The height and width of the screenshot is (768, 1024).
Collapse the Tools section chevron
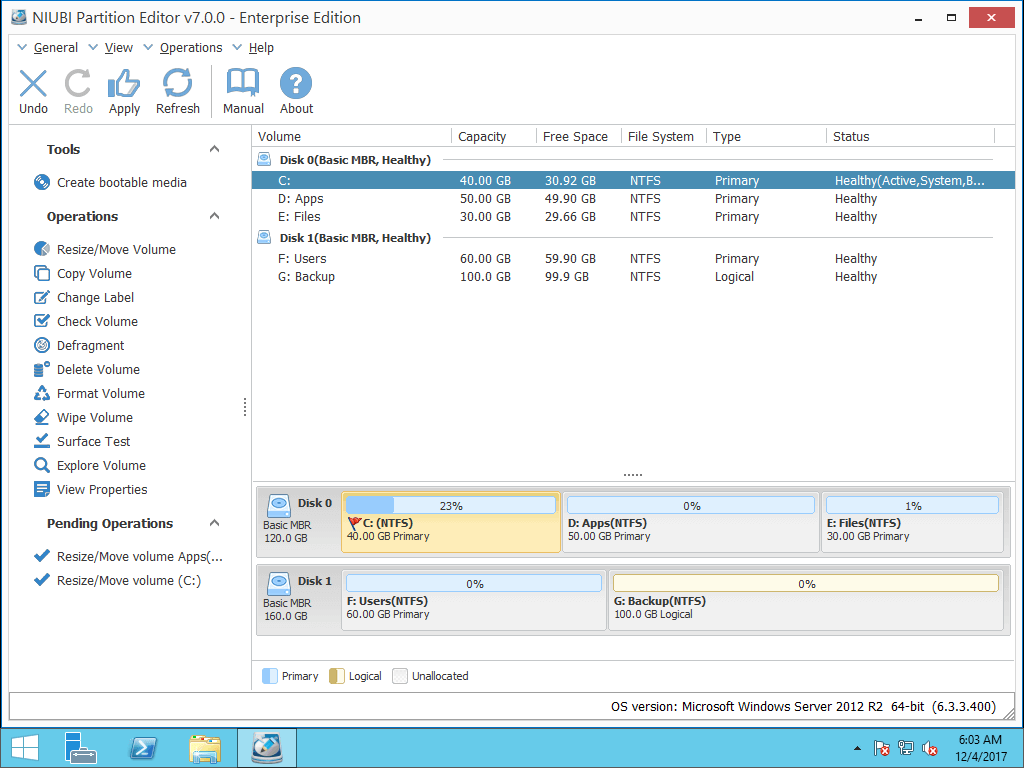pyautogui.click(x=214, y=149)
